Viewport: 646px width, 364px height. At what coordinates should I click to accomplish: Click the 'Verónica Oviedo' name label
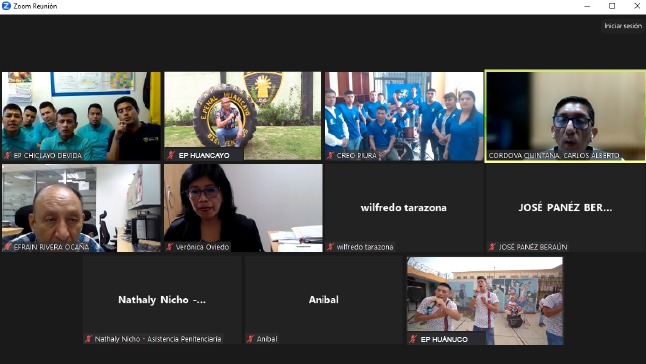coord(202,247)
